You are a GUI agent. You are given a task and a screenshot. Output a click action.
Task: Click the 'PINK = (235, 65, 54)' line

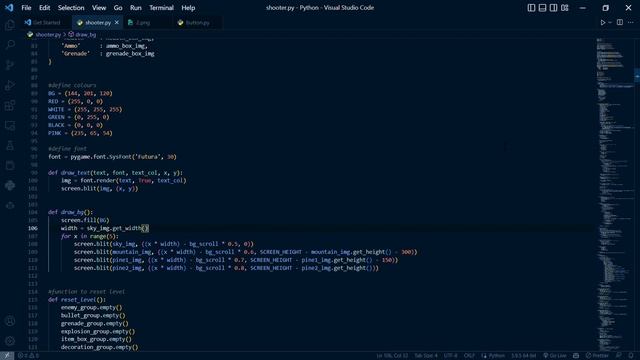[x=80, y=133]
